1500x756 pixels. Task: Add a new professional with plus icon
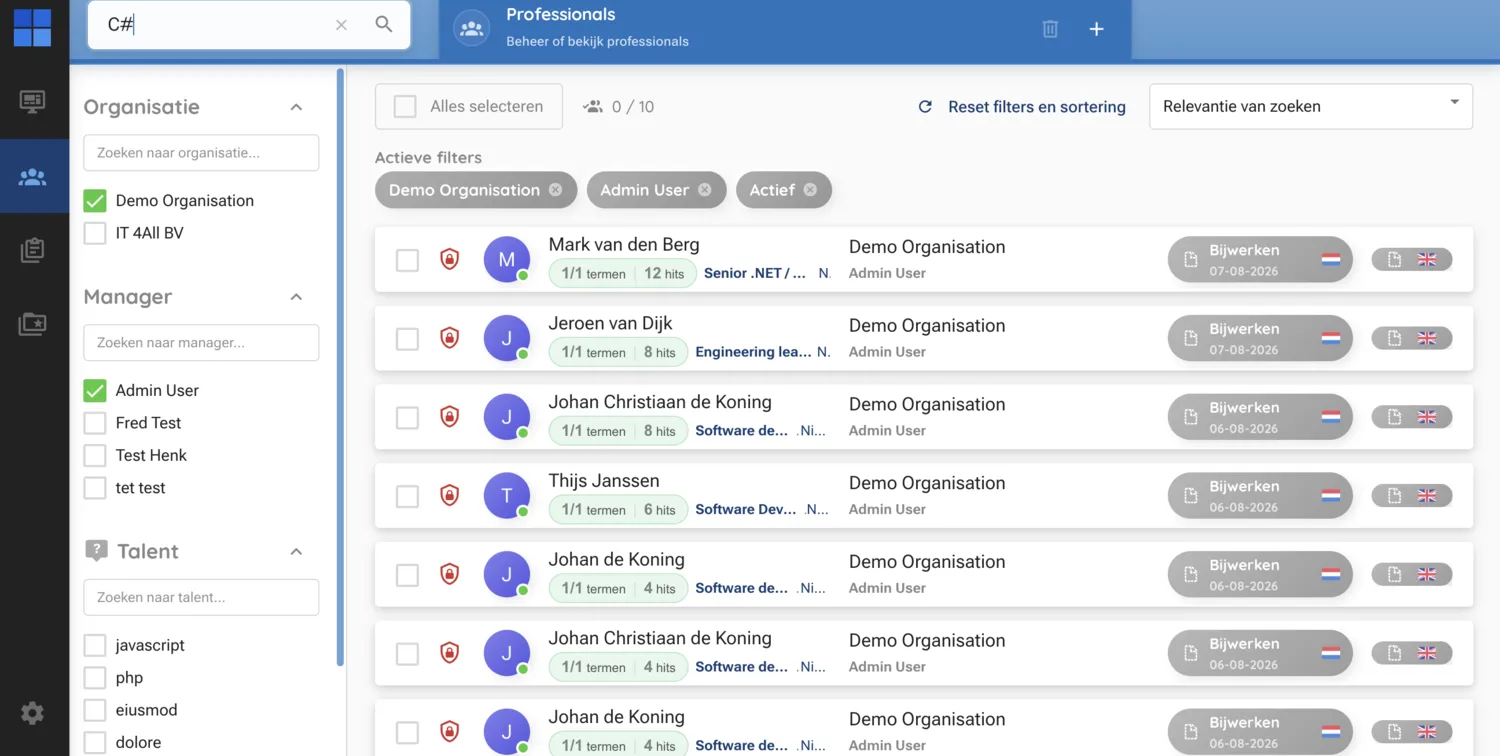pyautogui.click(x=1096, y=29)
